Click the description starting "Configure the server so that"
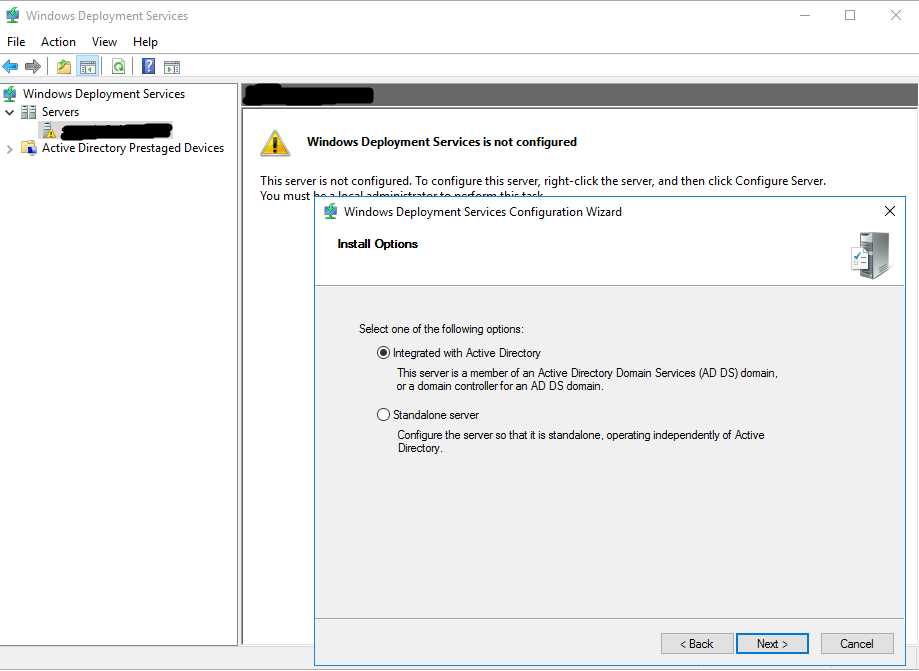The height and width of the screenshot is (671, 919). pos(581,441)
